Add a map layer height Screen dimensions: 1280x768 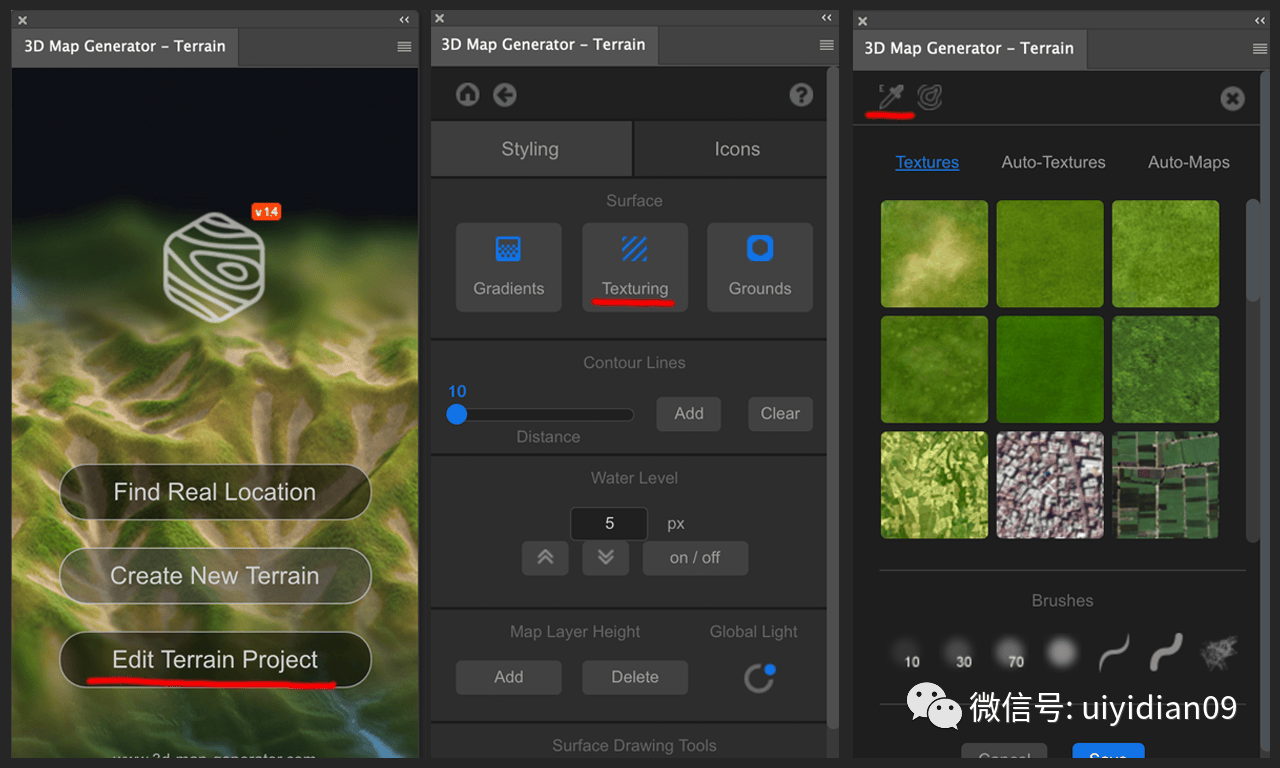[x=508, y=677]
